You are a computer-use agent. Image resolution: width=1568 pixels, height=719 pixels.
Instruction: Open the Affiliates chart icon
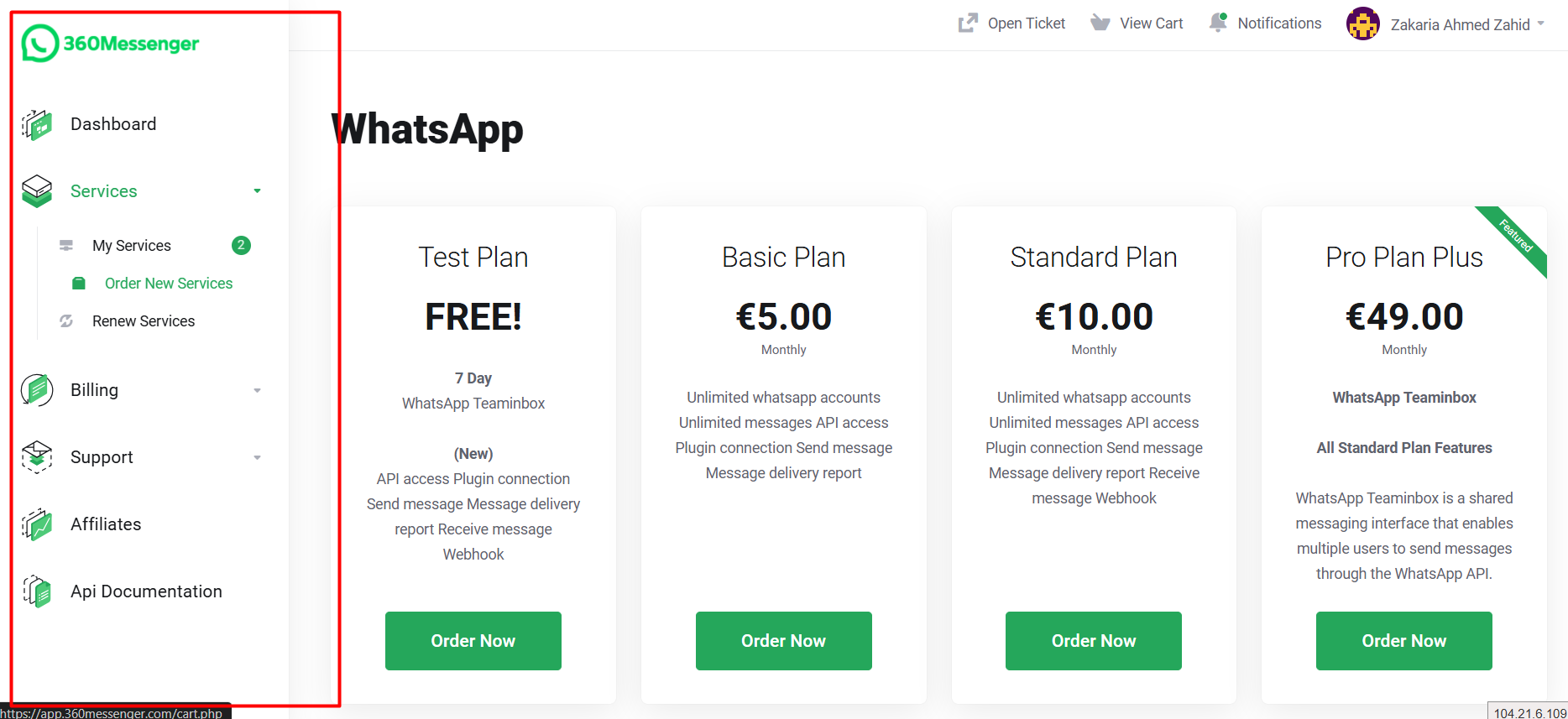37,524
